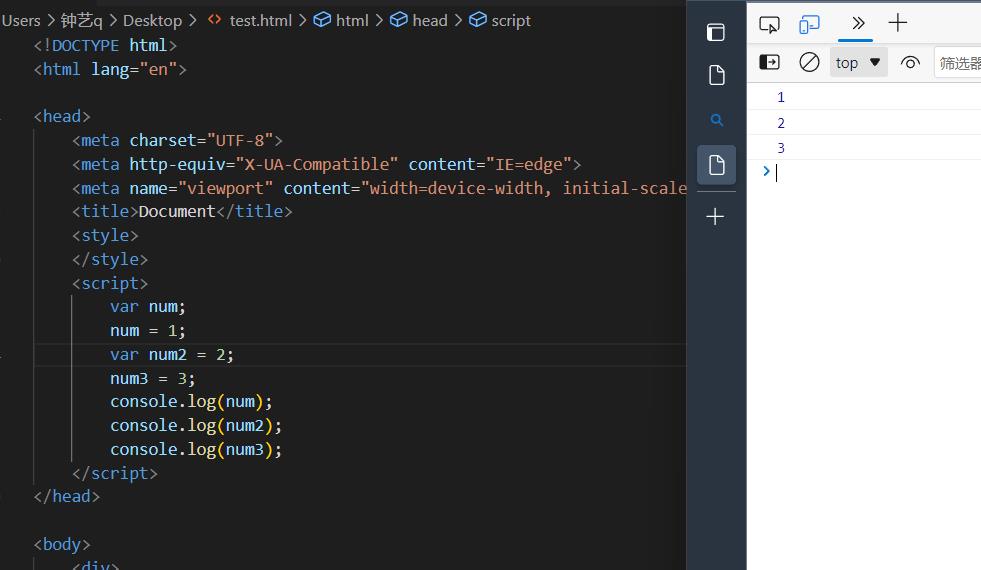Click the X-UA-Compatible meta line
This screenshot has height=570, width=981.
click(x=326, y=164)
